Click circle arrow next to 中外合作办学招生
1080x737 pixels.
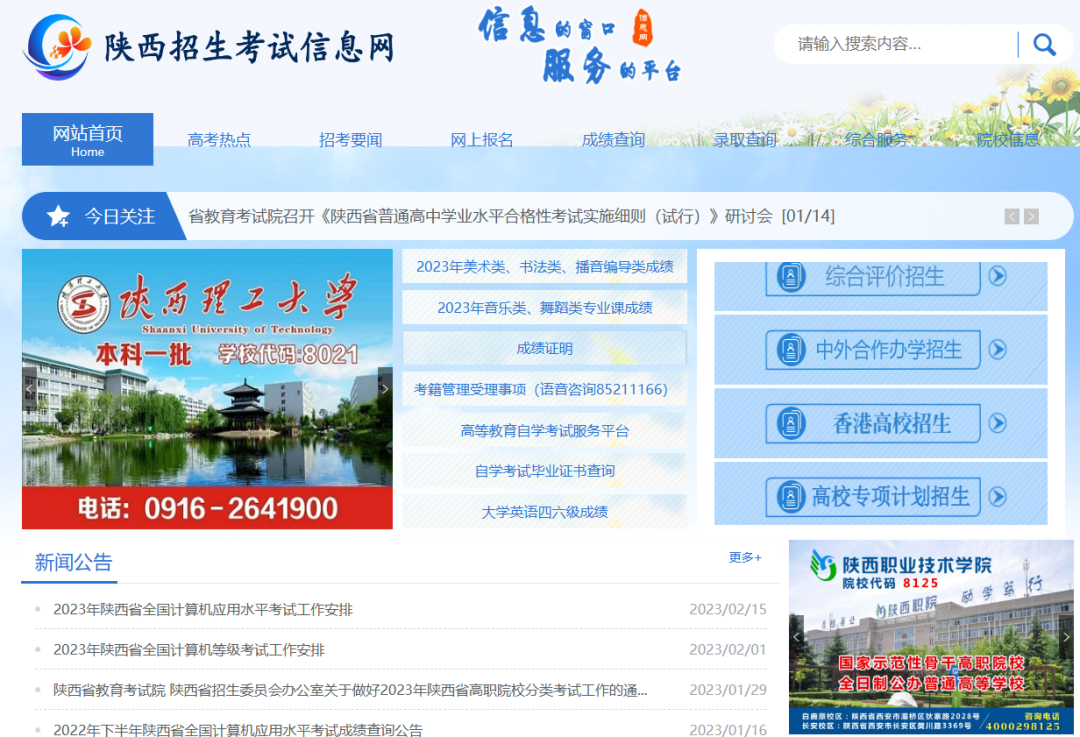[997, 349]
